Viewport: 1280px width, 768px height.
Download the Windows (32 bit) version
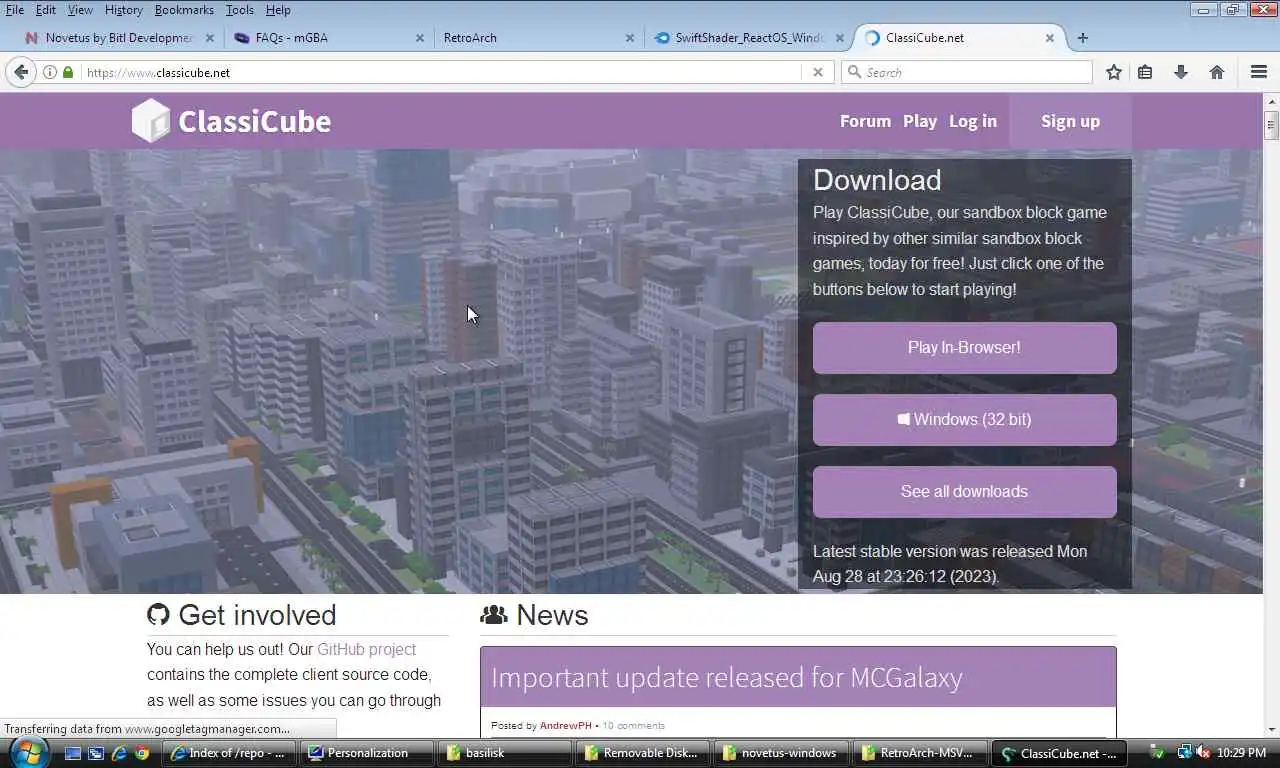(964, 420)
